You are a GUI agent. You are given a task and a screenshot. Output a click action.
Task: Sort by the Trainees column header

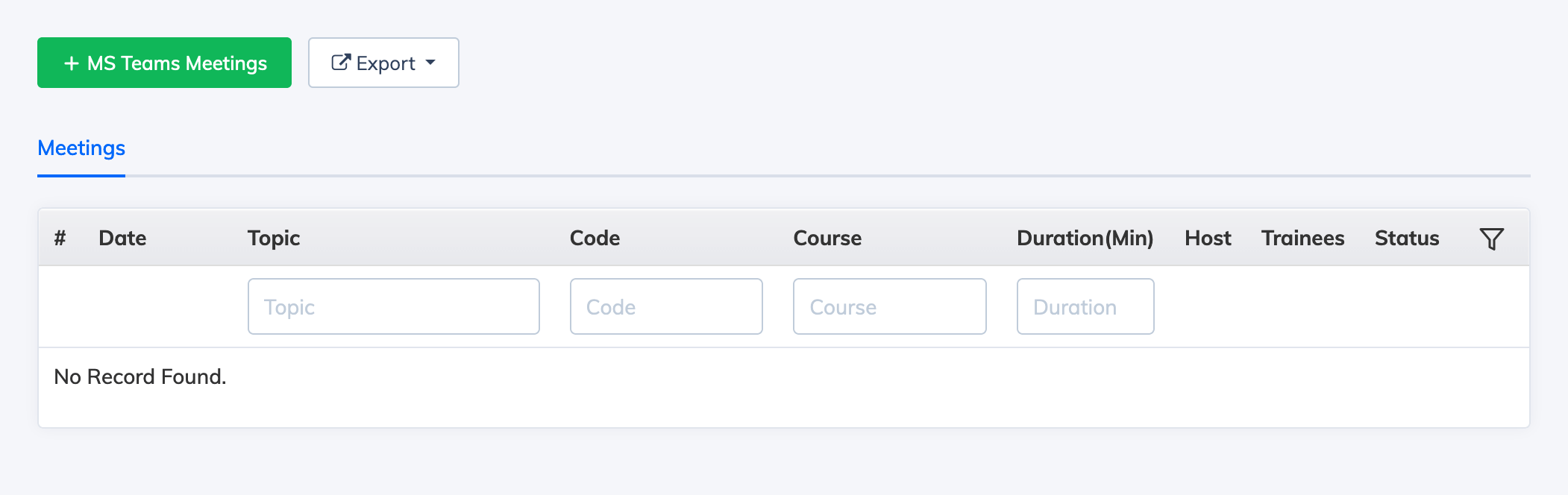click(x=1302, y=239)
